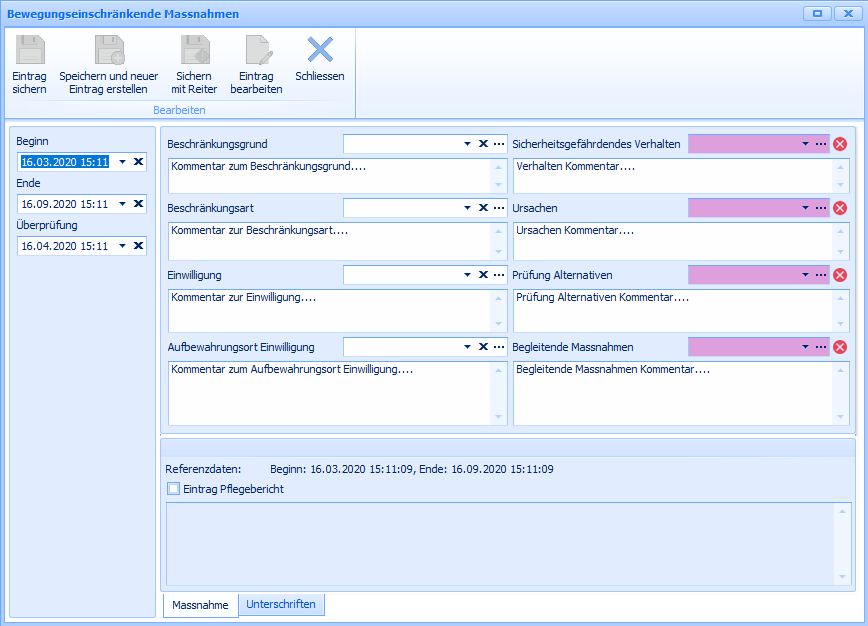Click the Sichern mit Reiter icon
Screen dimensions: 868x626
pyautogui.click(x=193, y=51)
